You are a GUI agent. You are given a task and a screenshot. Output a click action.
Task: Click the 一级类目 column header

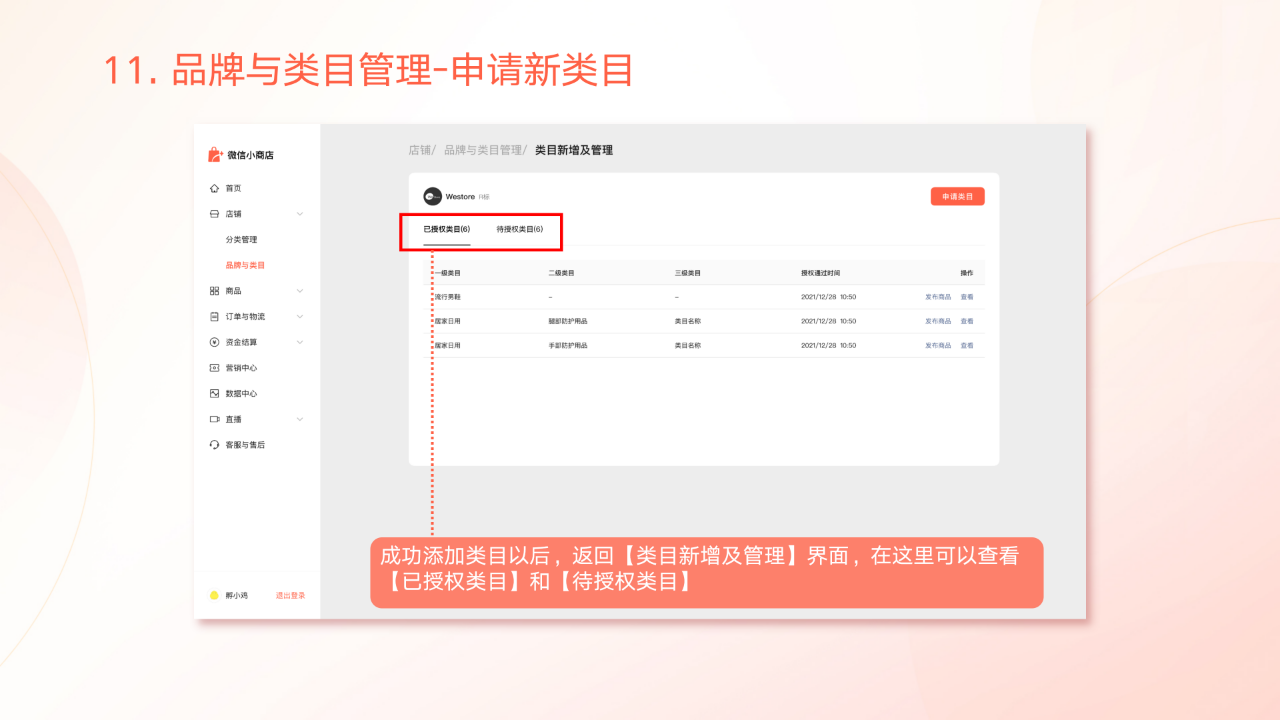click(447, 273)
